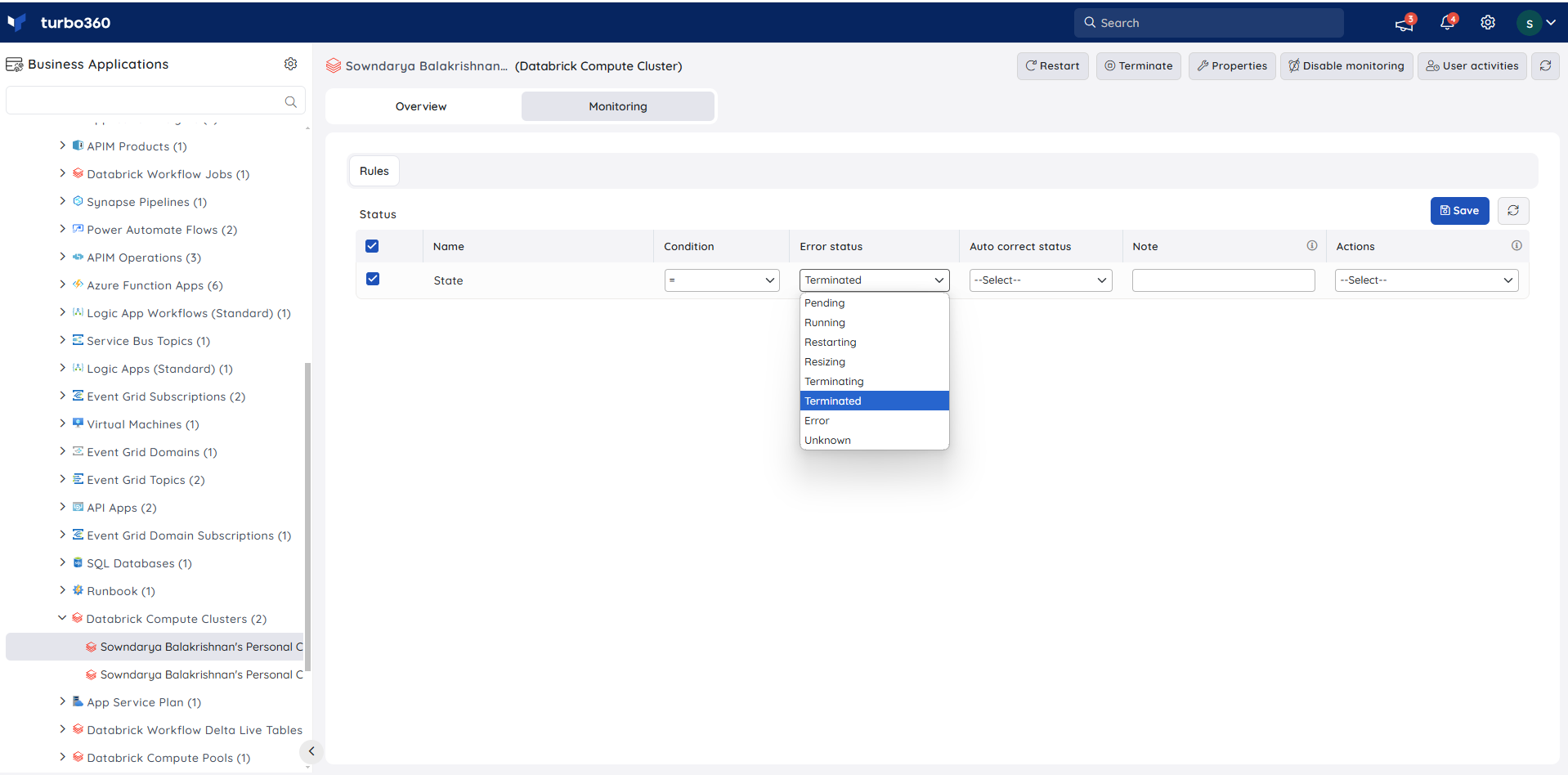Open the Condition dropdown for State

[x=722, y=280]
